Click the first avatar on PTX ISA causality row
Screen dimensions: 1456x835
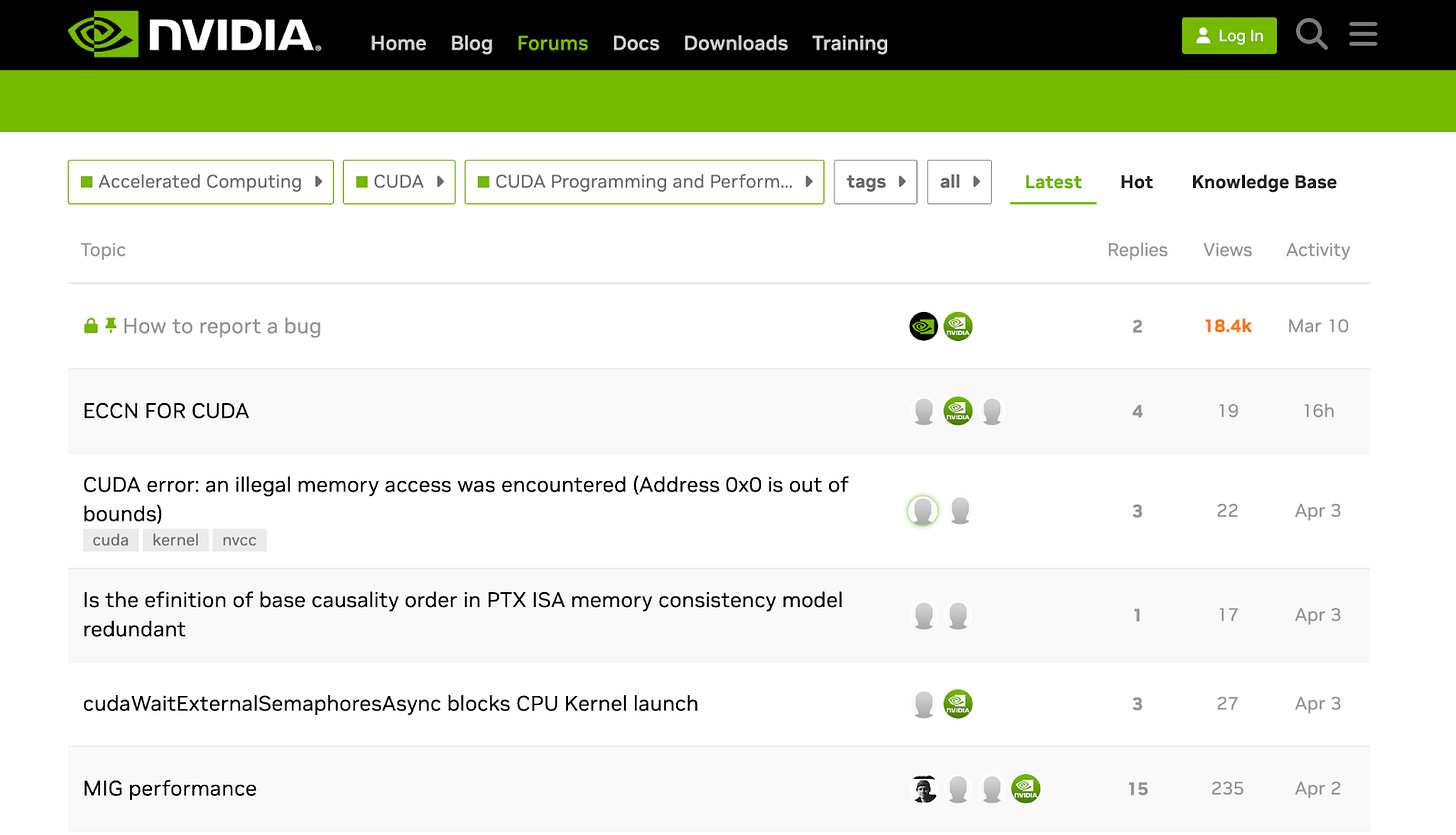[x=924, y=615]
